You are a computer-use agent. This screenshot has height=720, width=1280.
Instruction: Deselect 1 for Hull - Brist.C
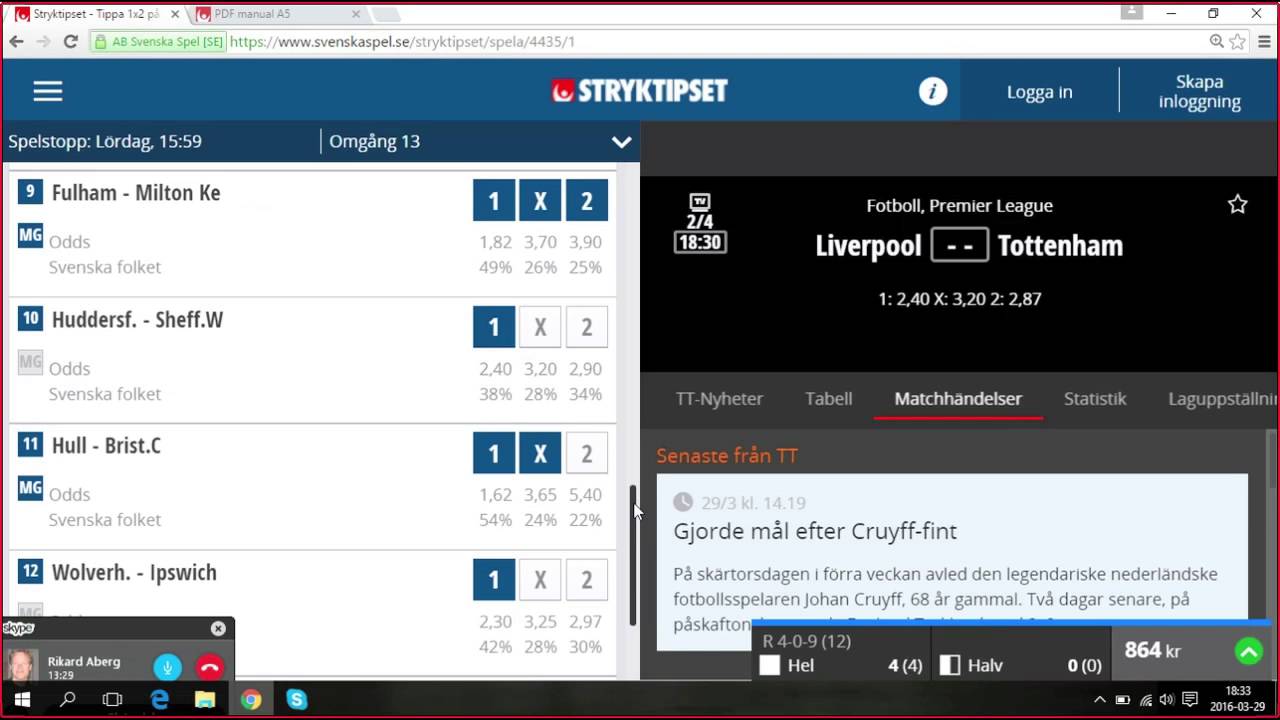point(494,453)
